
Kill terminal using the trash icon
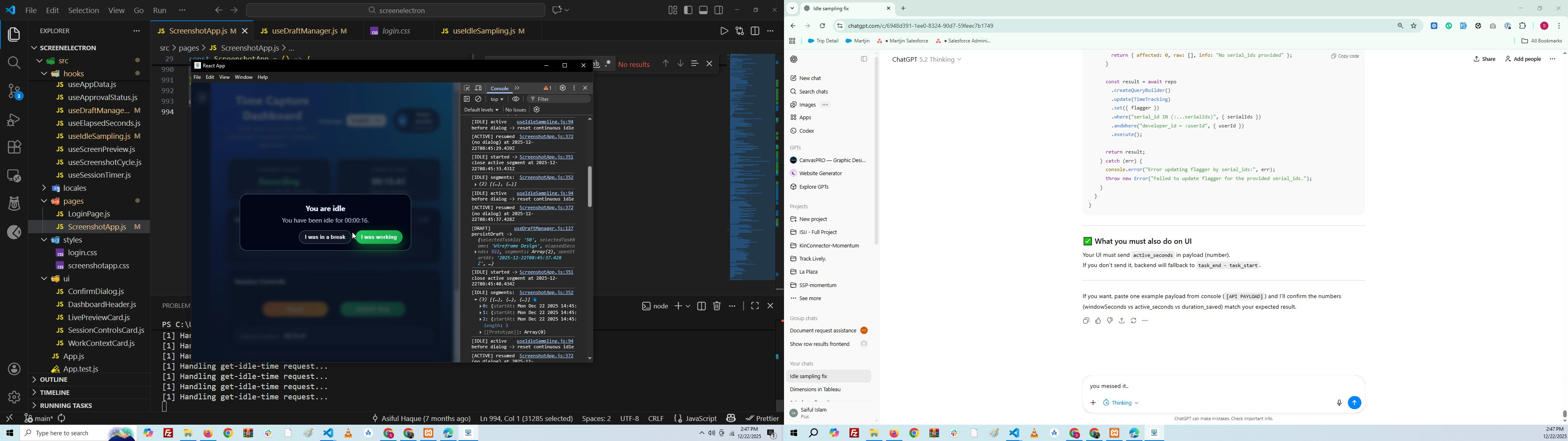point(717,306)
